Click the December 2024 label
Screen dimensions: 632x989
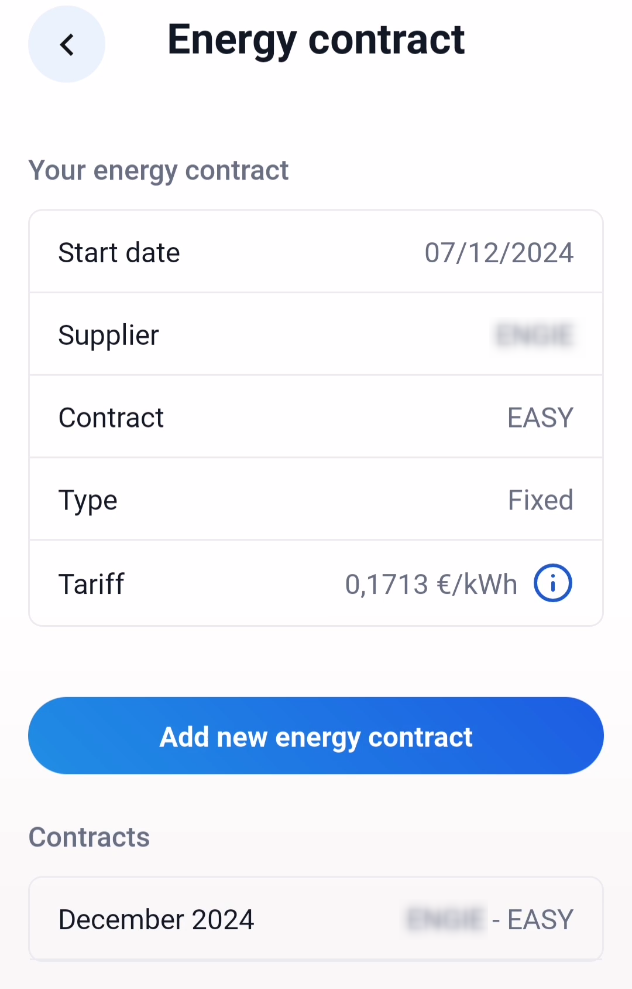(156, 920)
